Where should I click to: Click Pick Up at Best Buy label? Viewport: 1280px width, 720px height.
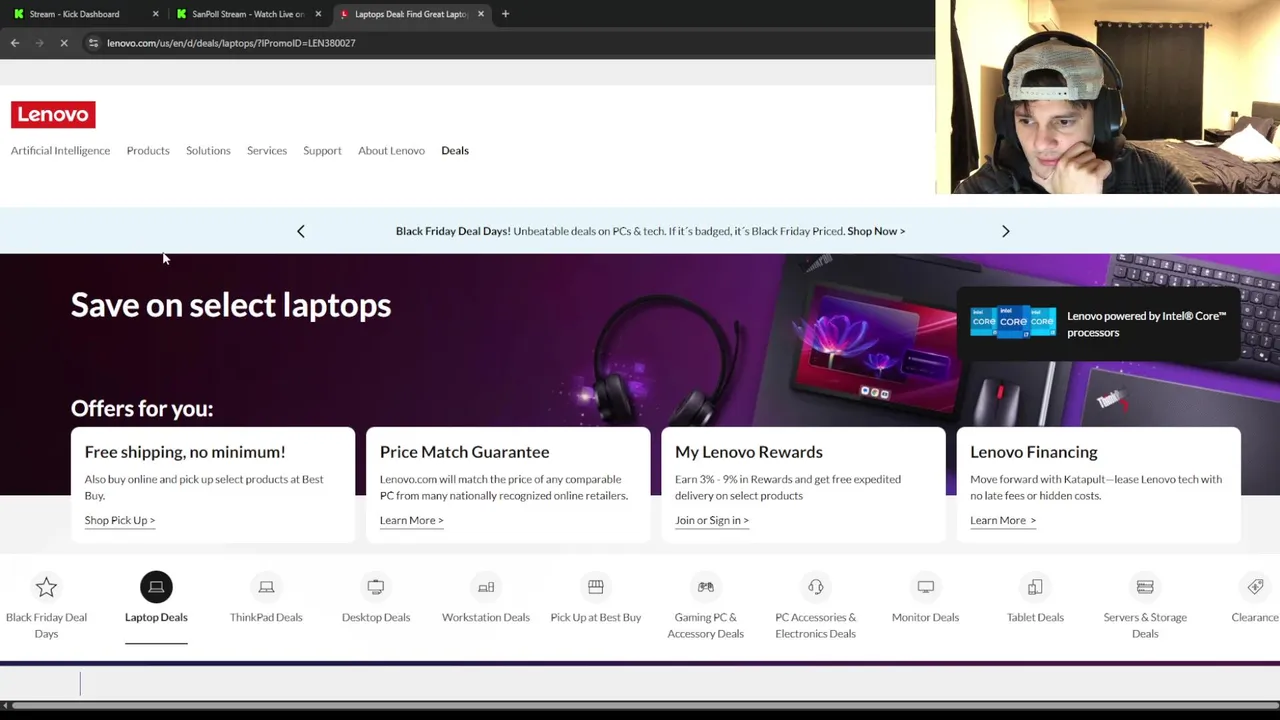click(596, 617)
